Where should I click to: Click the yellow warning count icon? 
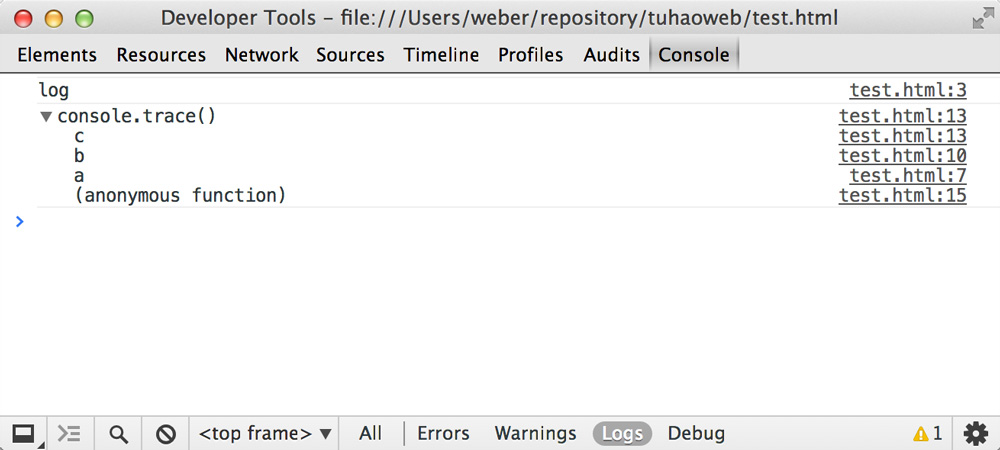click(x=927, y=434)
